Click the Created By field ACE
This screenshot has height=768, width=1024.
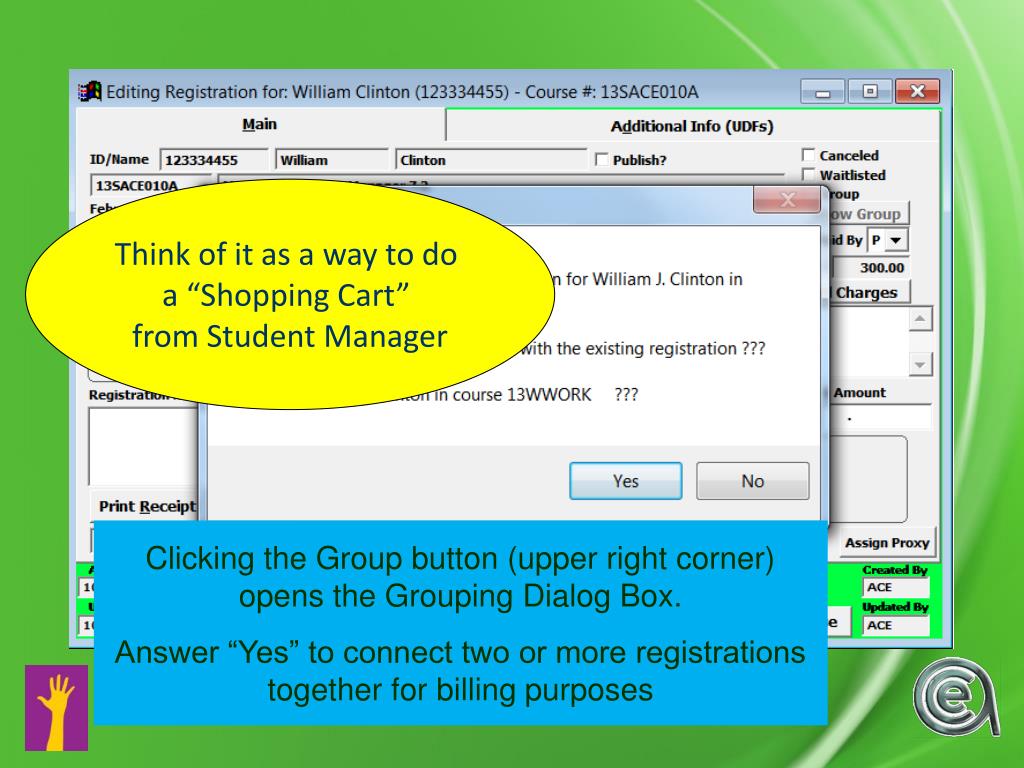[x=895, y=587]
